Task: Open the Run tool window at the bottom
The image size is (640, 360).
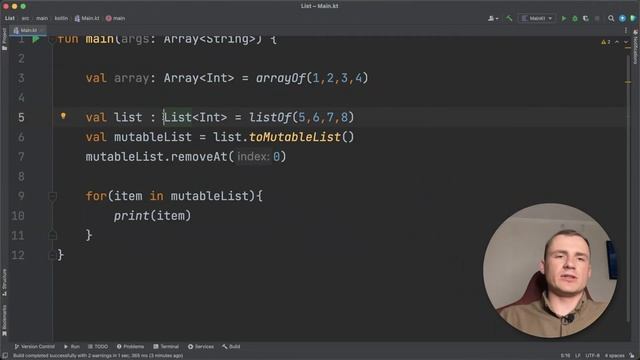Action: click(72, 347)
